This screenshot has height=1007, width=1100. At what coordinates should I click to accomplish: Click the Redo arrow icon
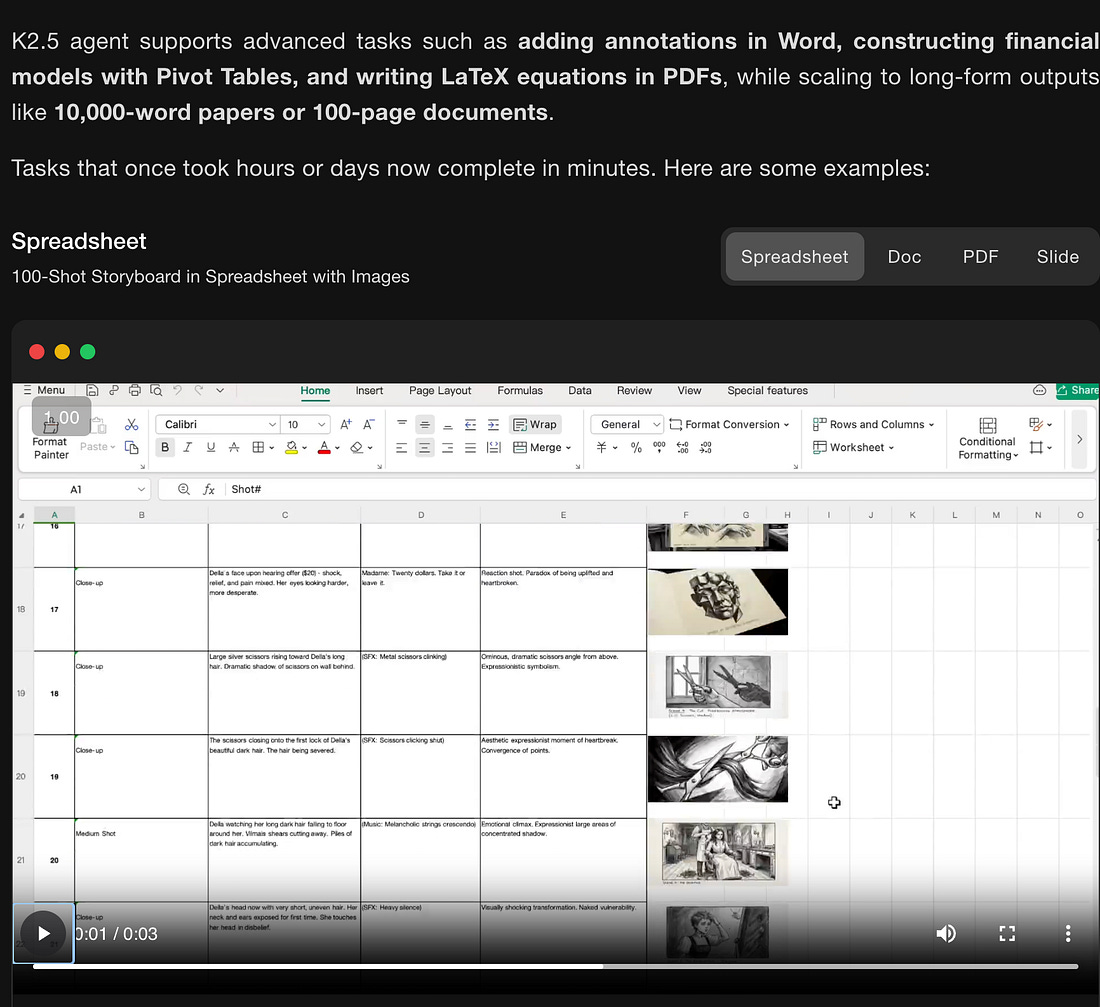point(199,389)
